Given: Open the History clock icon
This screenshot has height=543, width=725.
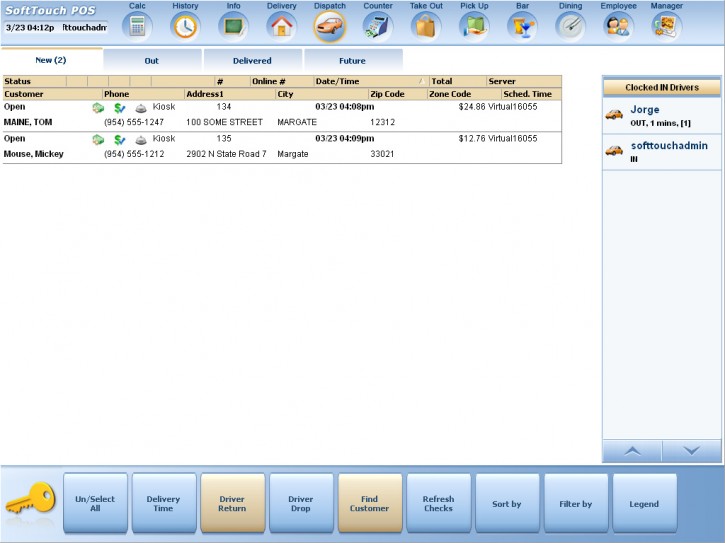Looking at the screenshot, I should (x=185, y=26).
